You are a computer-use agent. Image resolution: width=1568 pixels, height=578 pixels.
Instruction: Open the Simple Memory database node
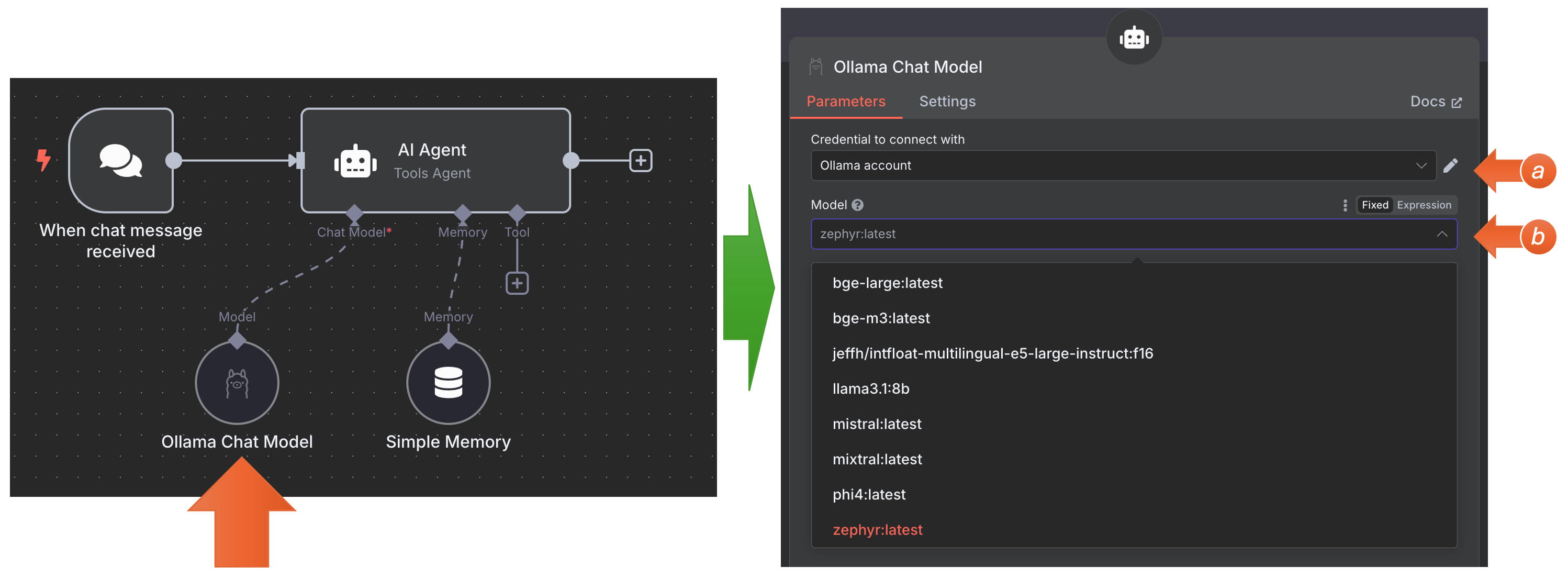coord(448,383)
